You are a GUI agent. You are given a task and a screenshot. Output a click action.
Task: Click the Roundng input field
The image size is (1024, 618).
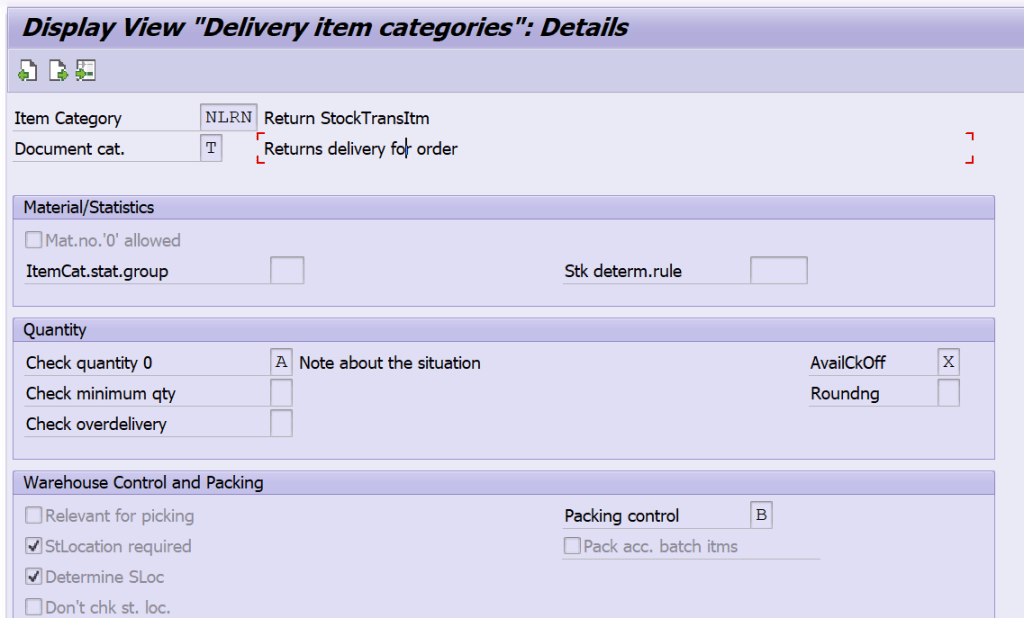click(x=947, y=392)
